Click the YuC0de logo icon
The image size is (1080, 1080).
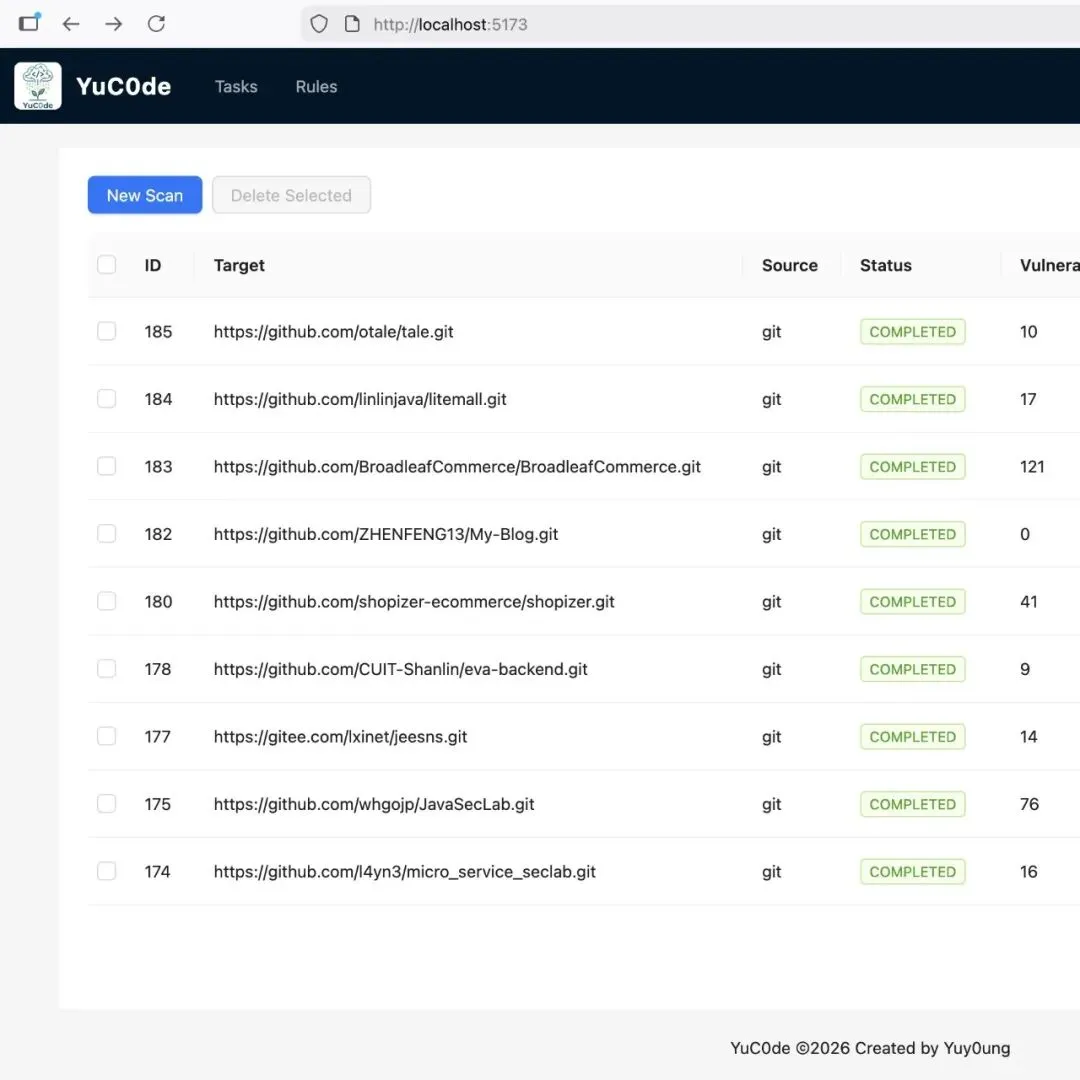38,86
